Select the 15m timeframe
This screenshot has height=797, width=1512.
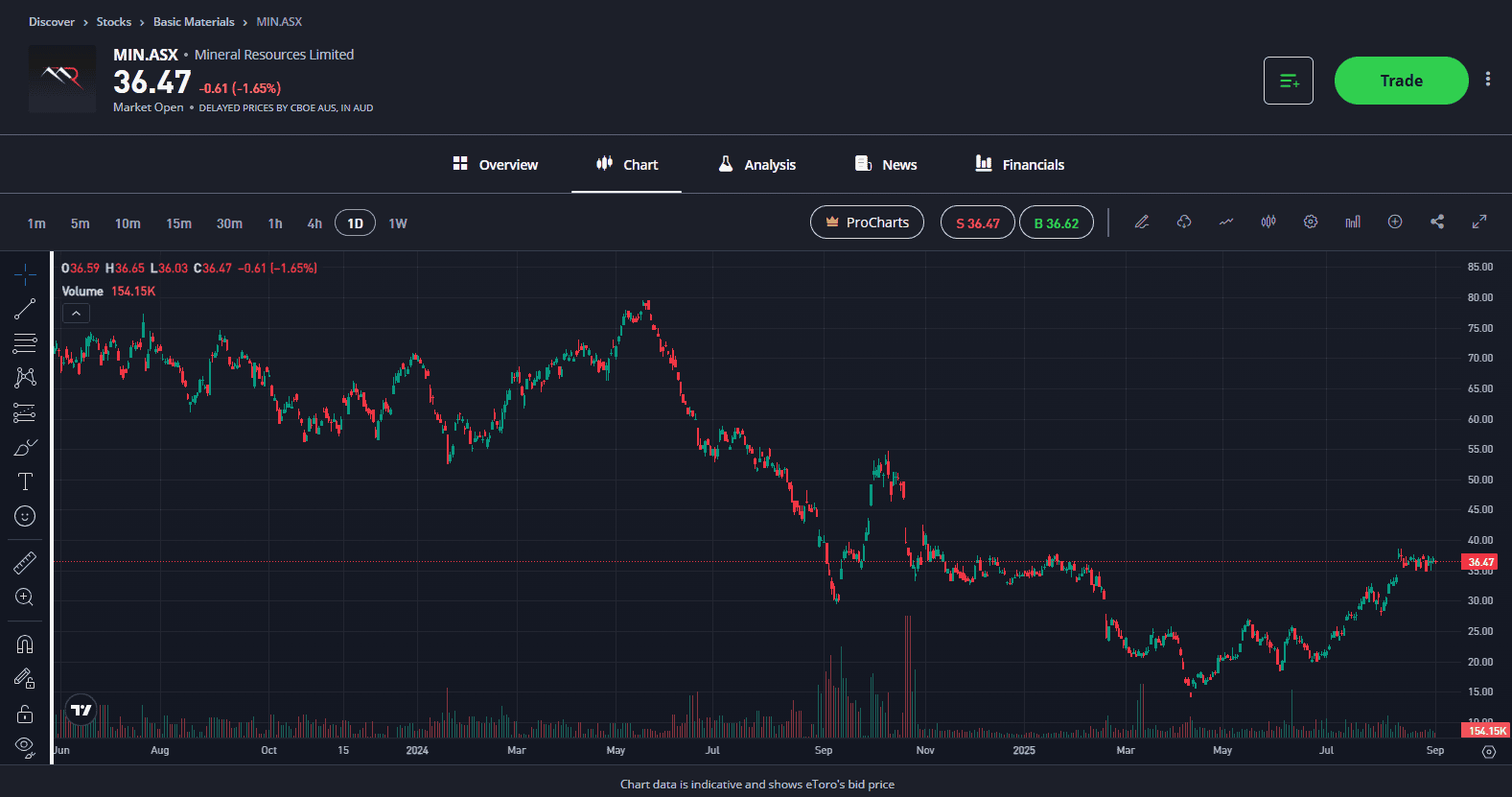[x=179, y=223]
